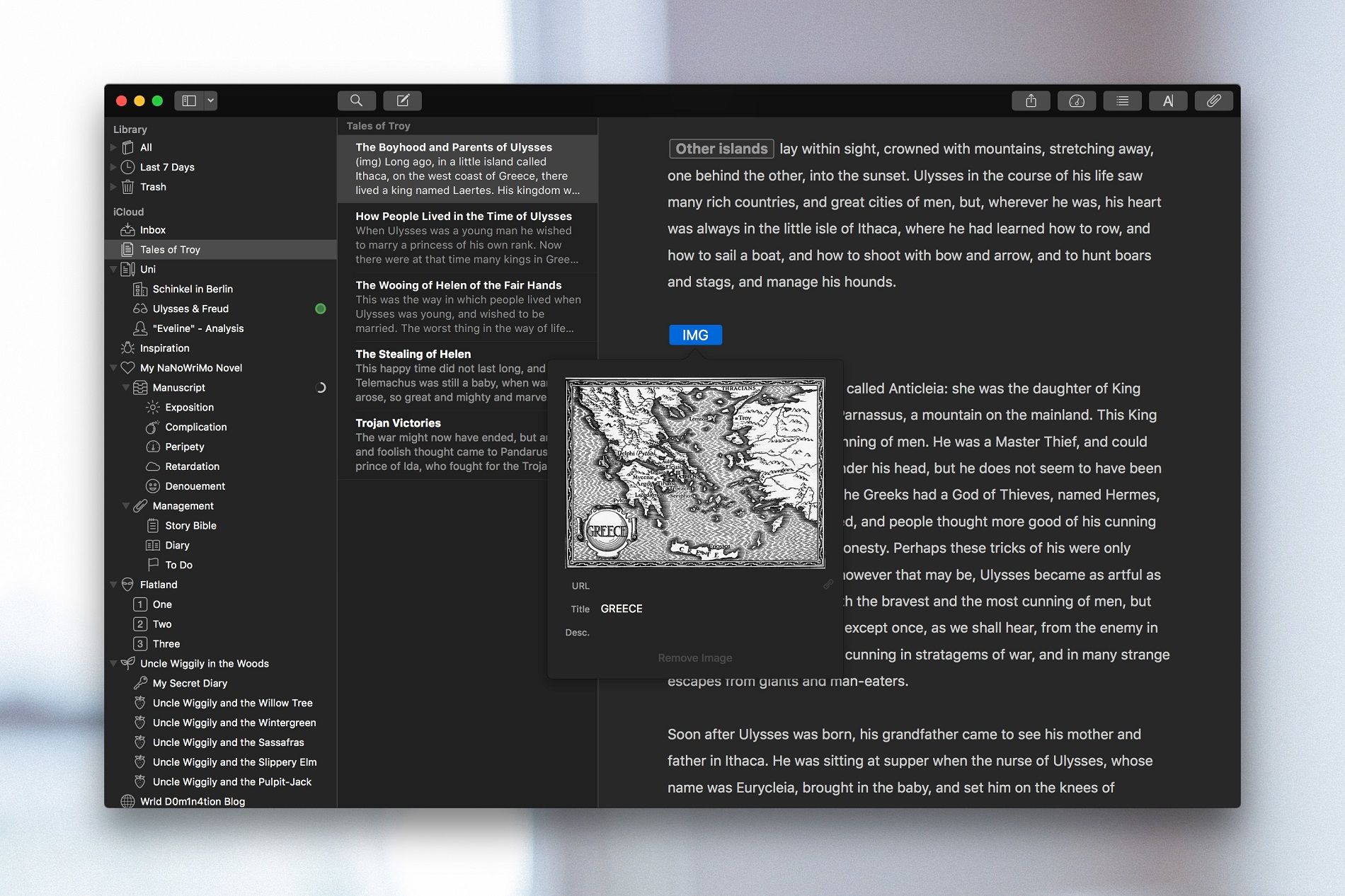The image size is (1345, 896).
Task: Open the statistics goal gauge icon
Action: tap(1076, 101)
